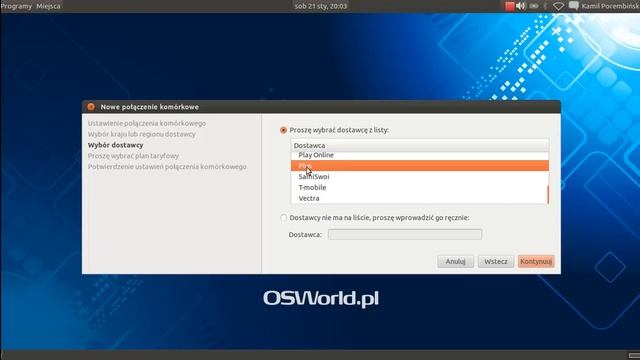
Task: Select the highlighted Plus provider row
Action: [420, 166]
